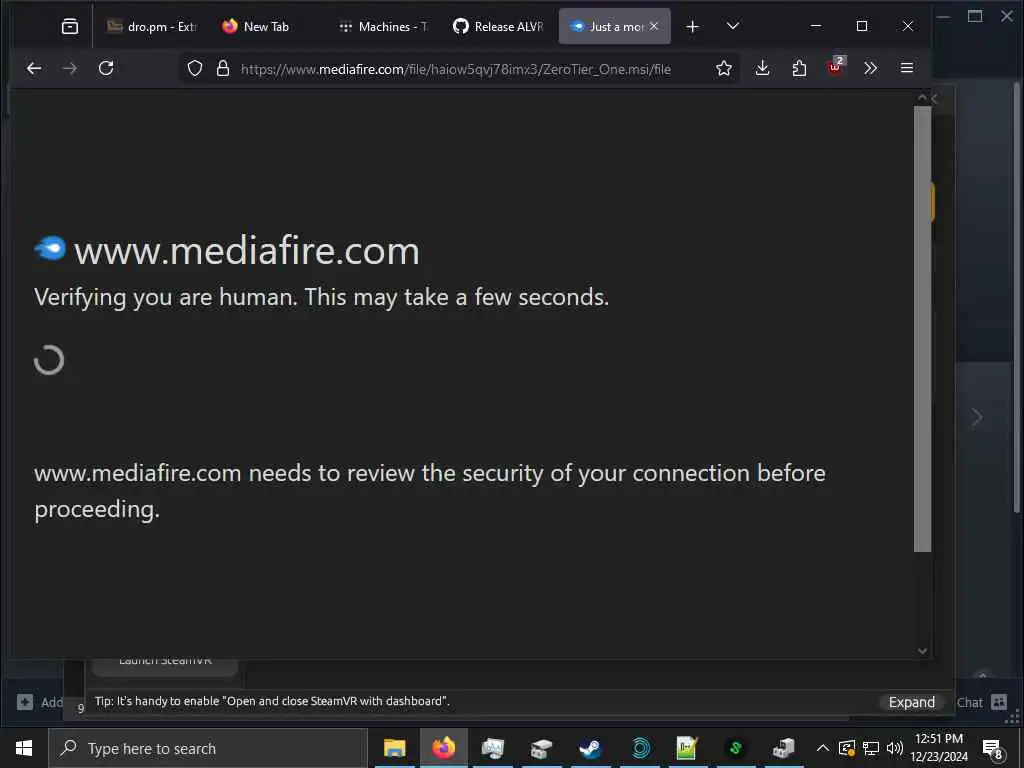1024x768 pixels.
Task: Click the scroll-down arrow of page scrollbar
Action: 922,650
